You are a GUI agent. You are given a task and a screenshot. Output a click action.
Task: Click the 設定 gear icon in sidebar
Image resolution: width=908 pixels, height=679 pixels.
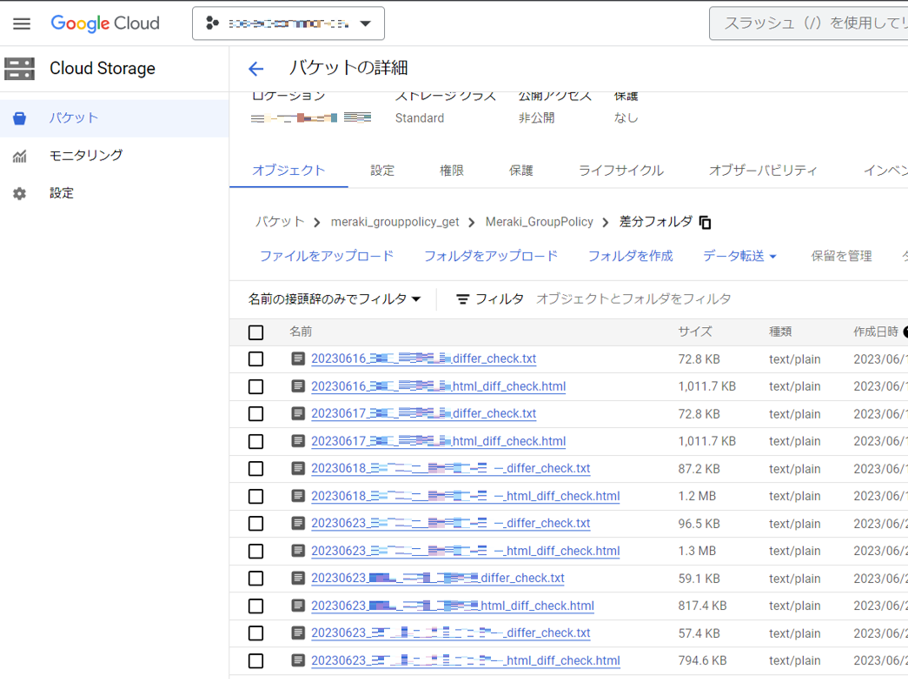pos(20,193)
